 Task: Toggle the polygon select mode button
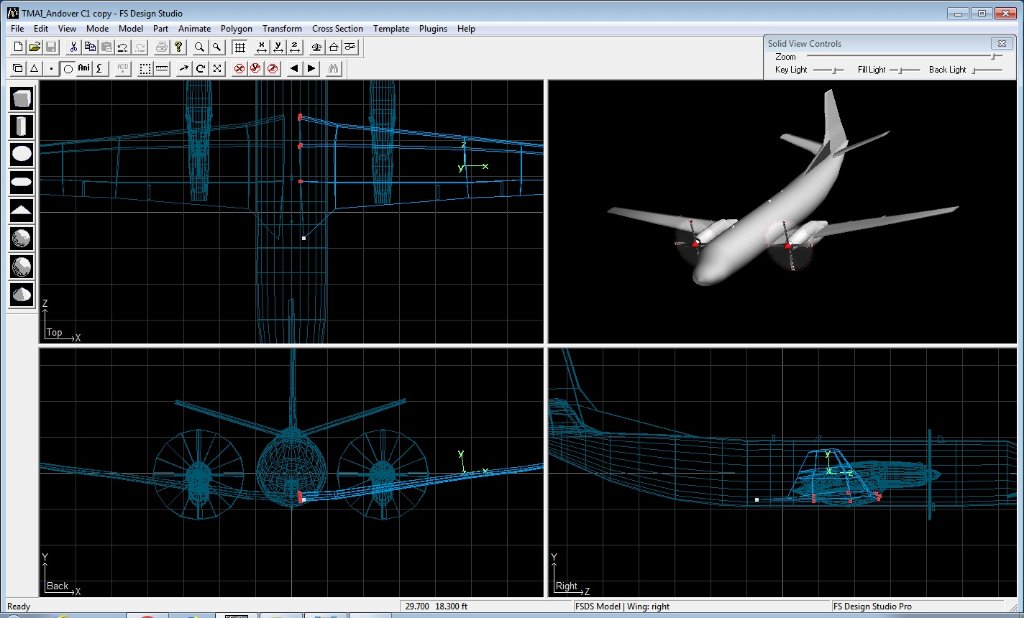click(x=34, y=68)
